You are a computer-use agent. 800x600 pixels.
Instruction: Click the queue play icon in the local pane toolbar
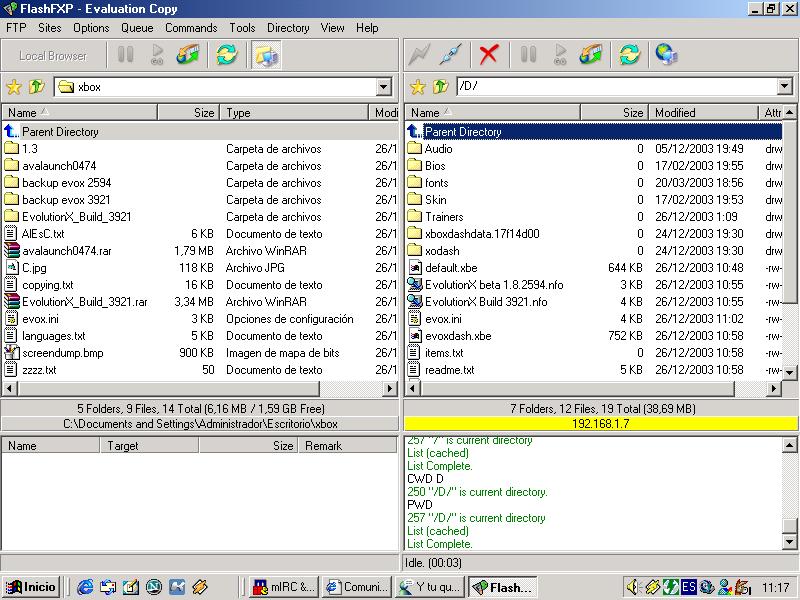coord(157,55)
